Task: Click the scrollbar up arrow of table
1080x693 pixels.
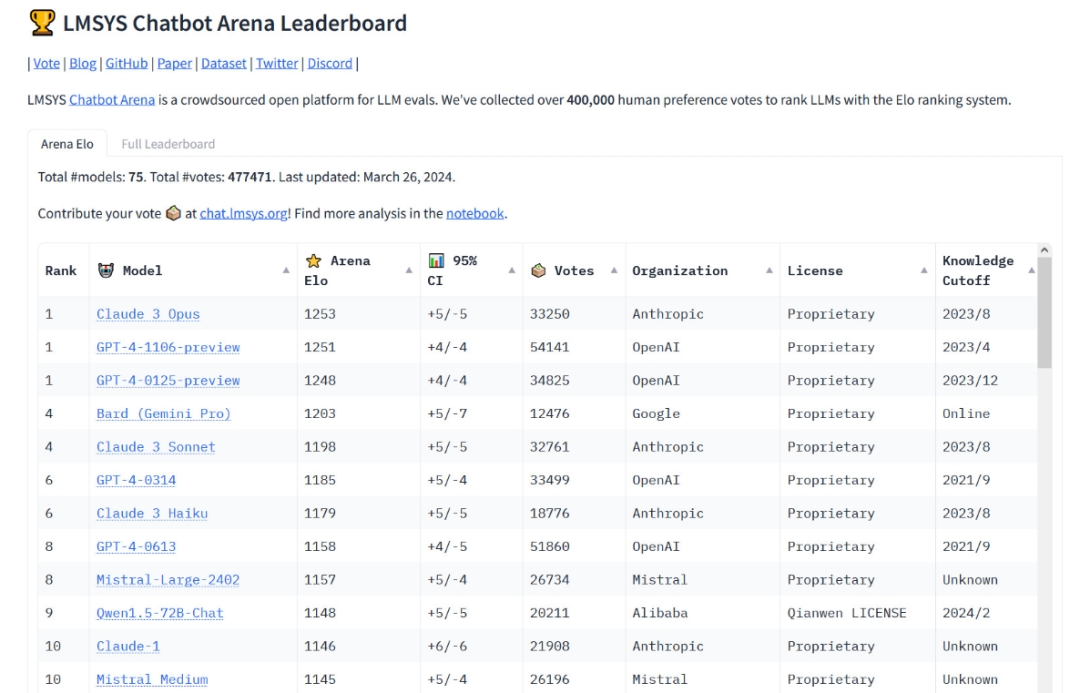Action: tap(1044, 250)
